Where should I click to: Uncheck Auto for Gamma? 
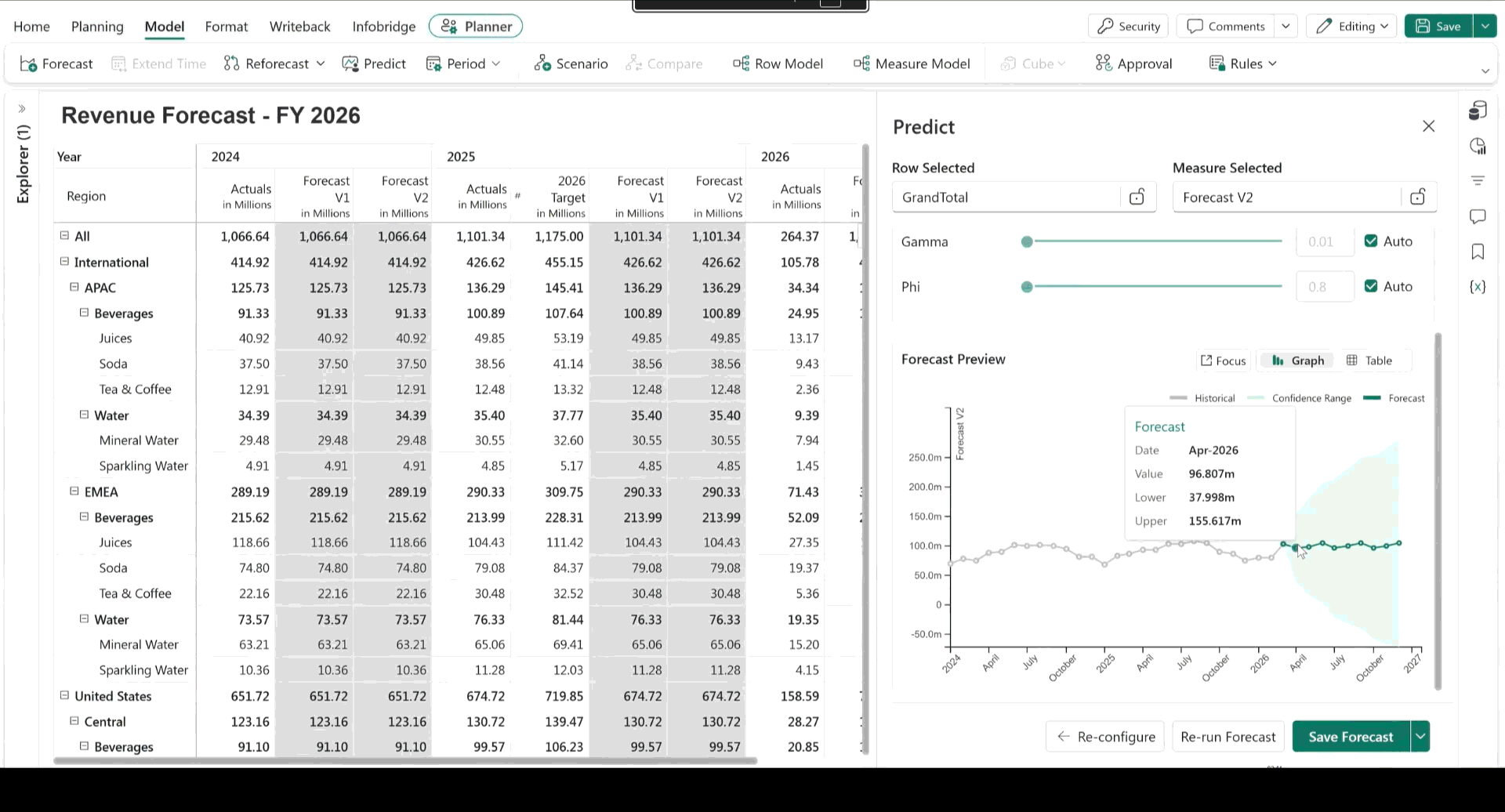click(x=1371, y=241)
